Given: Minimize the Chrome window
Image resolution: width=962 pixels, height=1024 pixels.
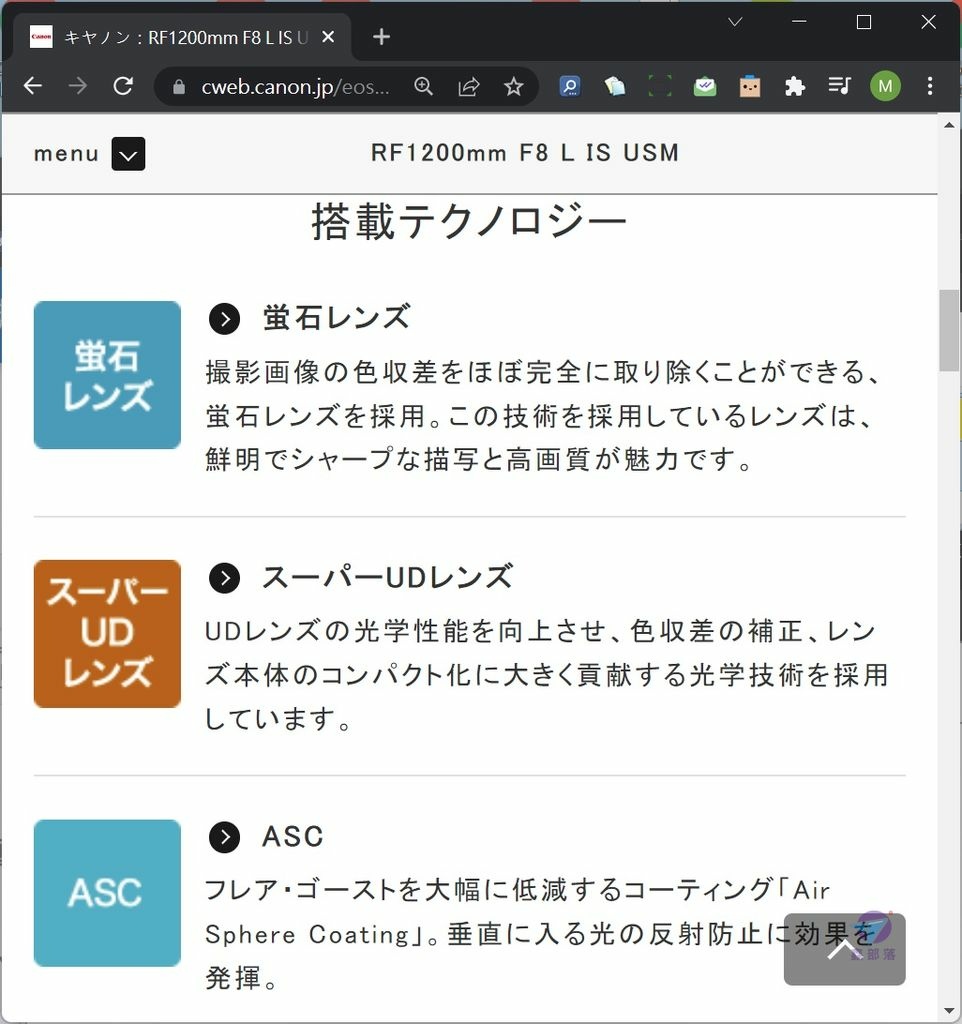Looking at the screenshot, I should [x=799, y=22].
